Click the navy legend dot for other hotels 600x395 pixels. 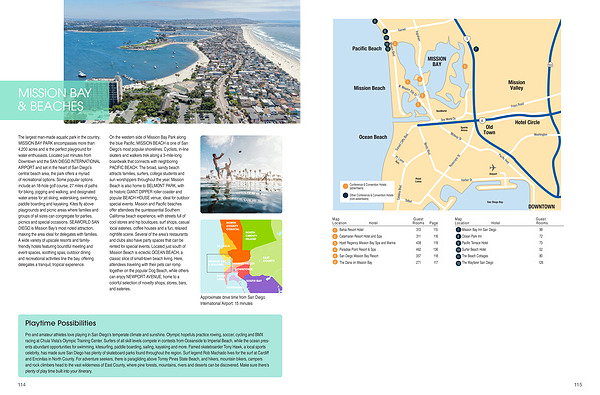tap(346, 196)
